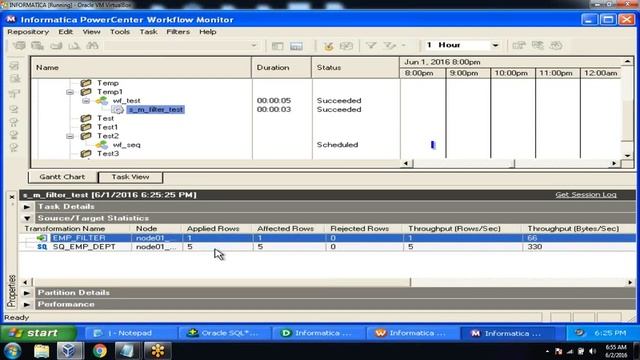Screen dimensions: 640x360
Task: Open the Filters menu
Action: pyautogui.click(x=178, y=32)
